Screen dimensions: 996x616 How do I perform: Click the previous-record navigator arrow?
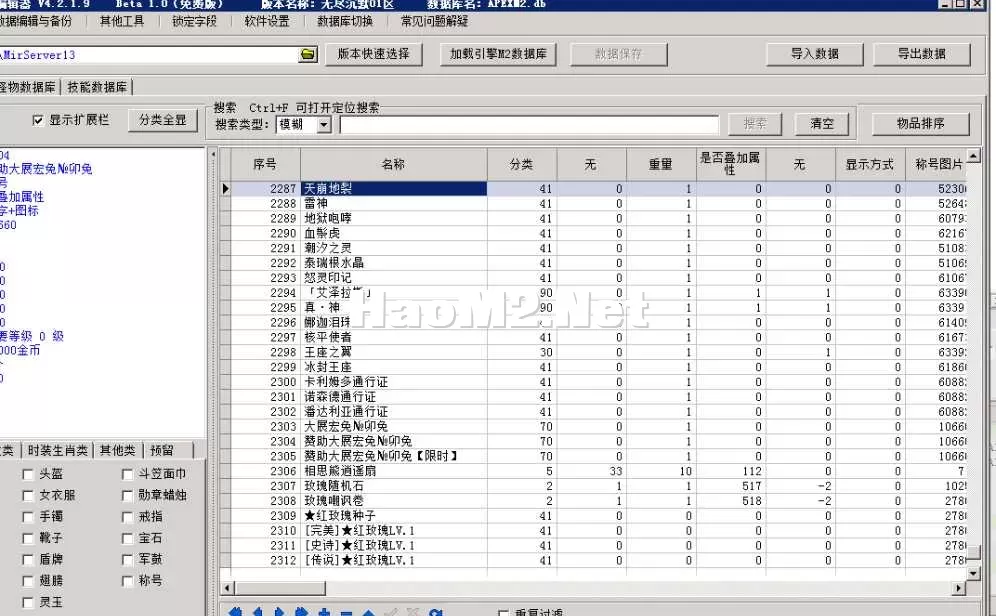coord(257,612)
